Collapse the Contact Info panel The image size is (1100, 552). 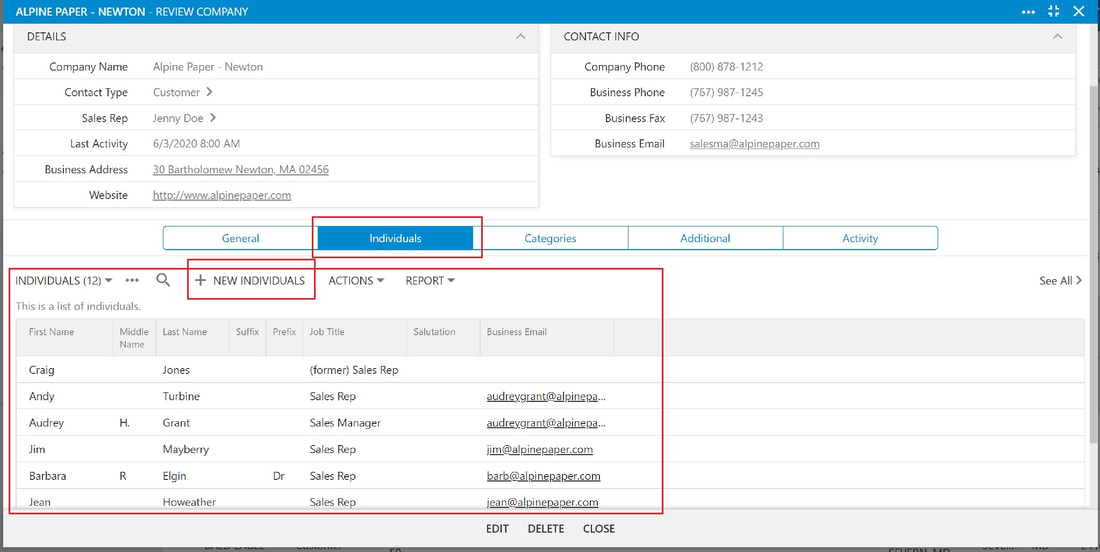1057,36
